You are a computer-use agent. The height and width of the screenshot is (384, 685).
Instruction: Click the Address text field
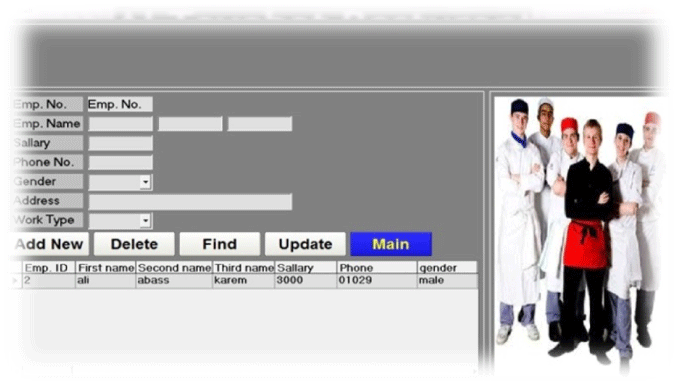[x=190, y=201]
